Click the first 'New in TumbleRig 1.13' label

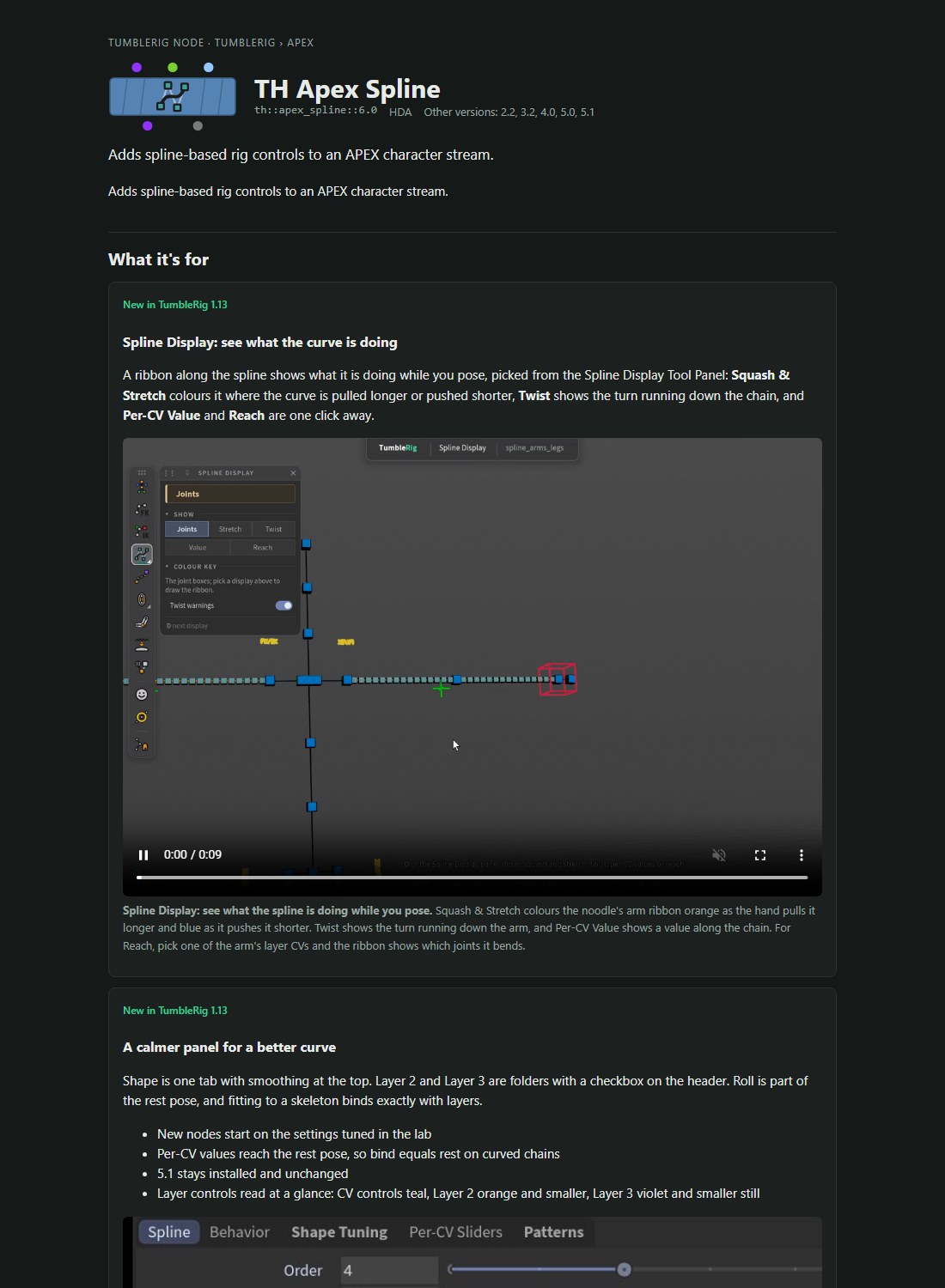pyautogui.click(x=175, y=305)
